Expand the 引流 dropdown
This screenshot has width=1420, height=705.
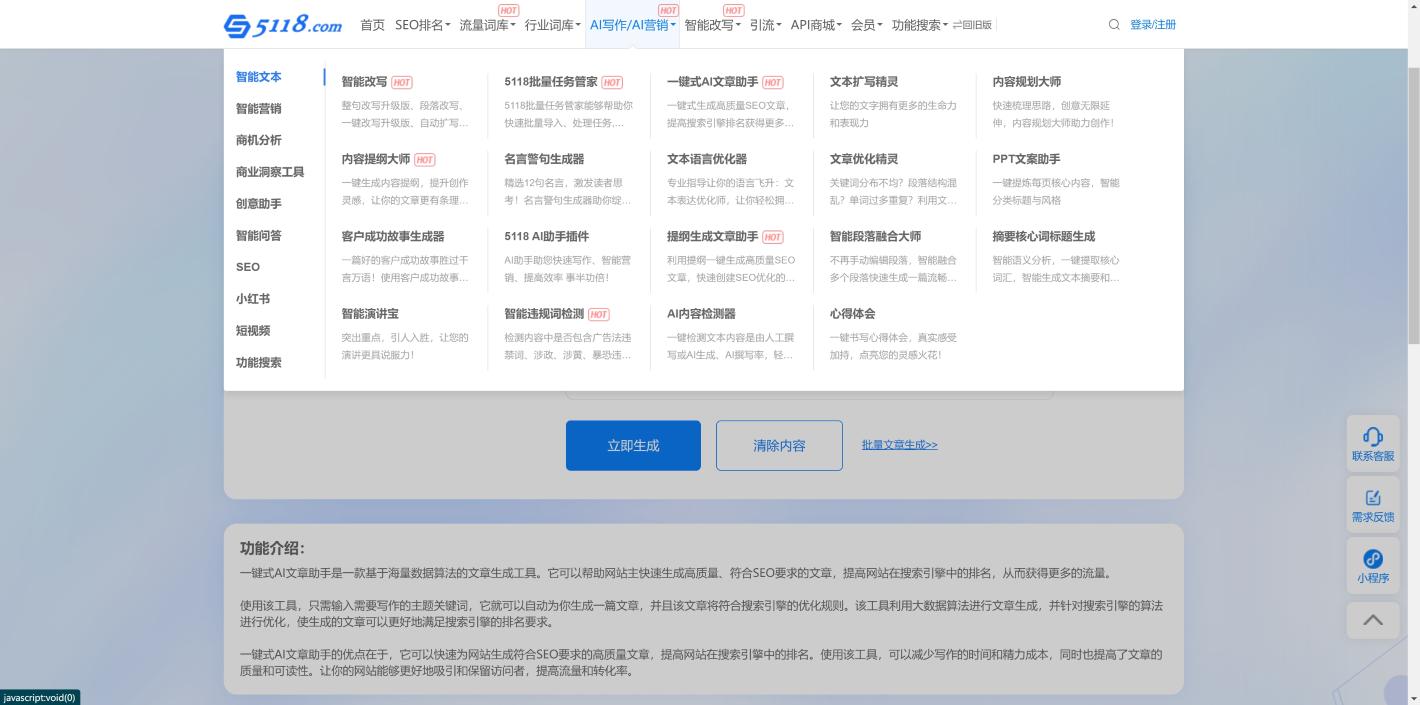(x=766, y=25)
